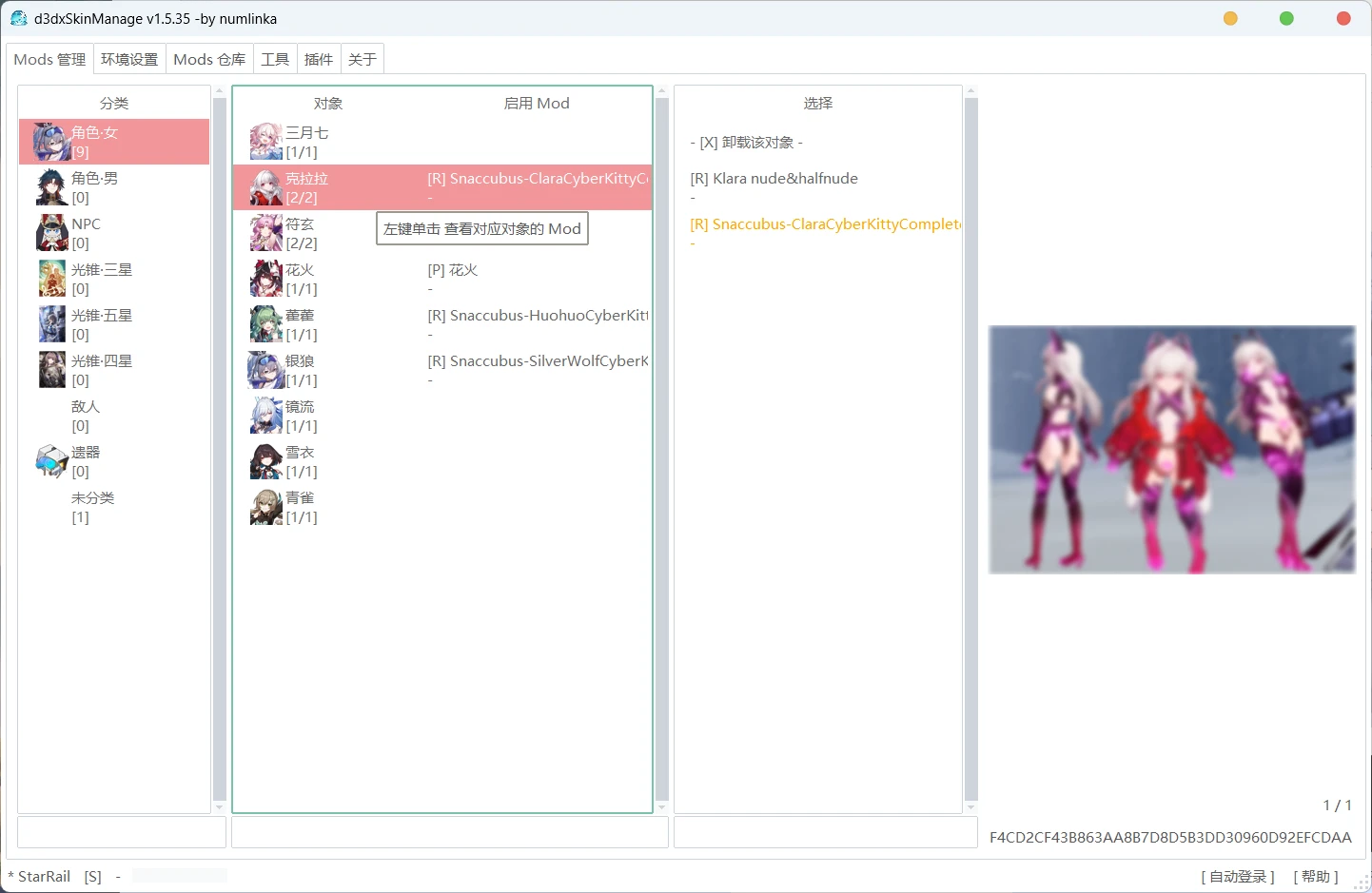Click the 花火 character avatar
Viewport: 1372px width, 893px height.
click(266, 279)
